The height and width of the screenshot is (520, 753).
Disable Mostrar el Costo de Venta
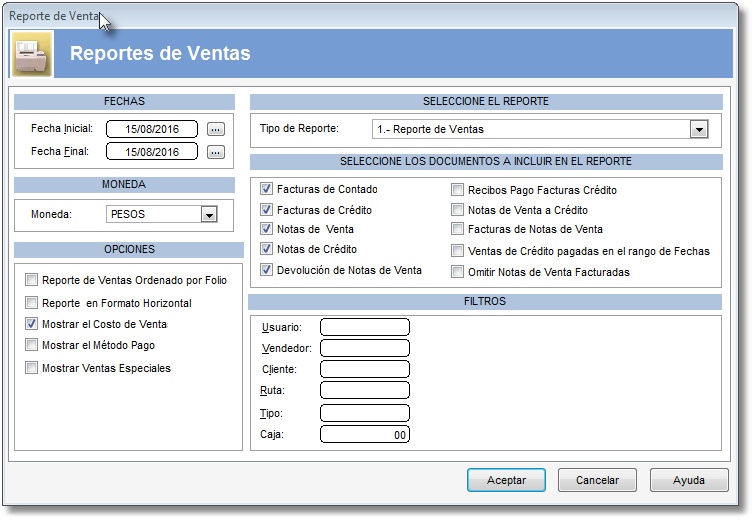pyautogui.click(x=31, y=324)
